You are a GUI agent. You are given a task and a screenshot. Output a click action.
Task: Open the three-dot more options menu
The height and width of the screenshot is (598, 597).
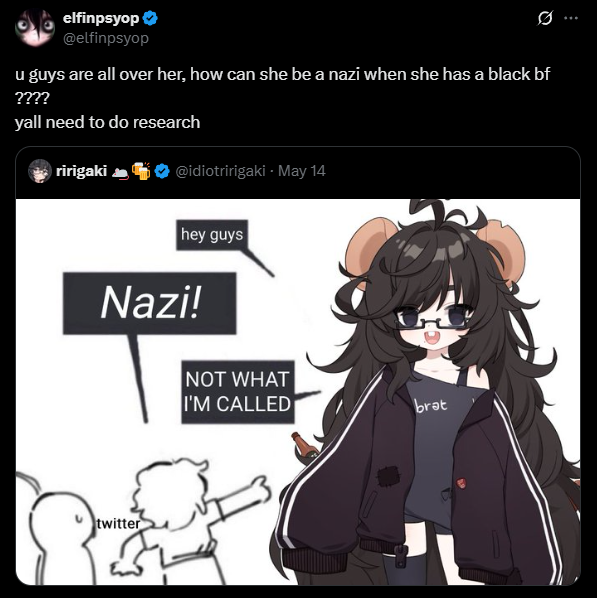[x=571, y=18]
